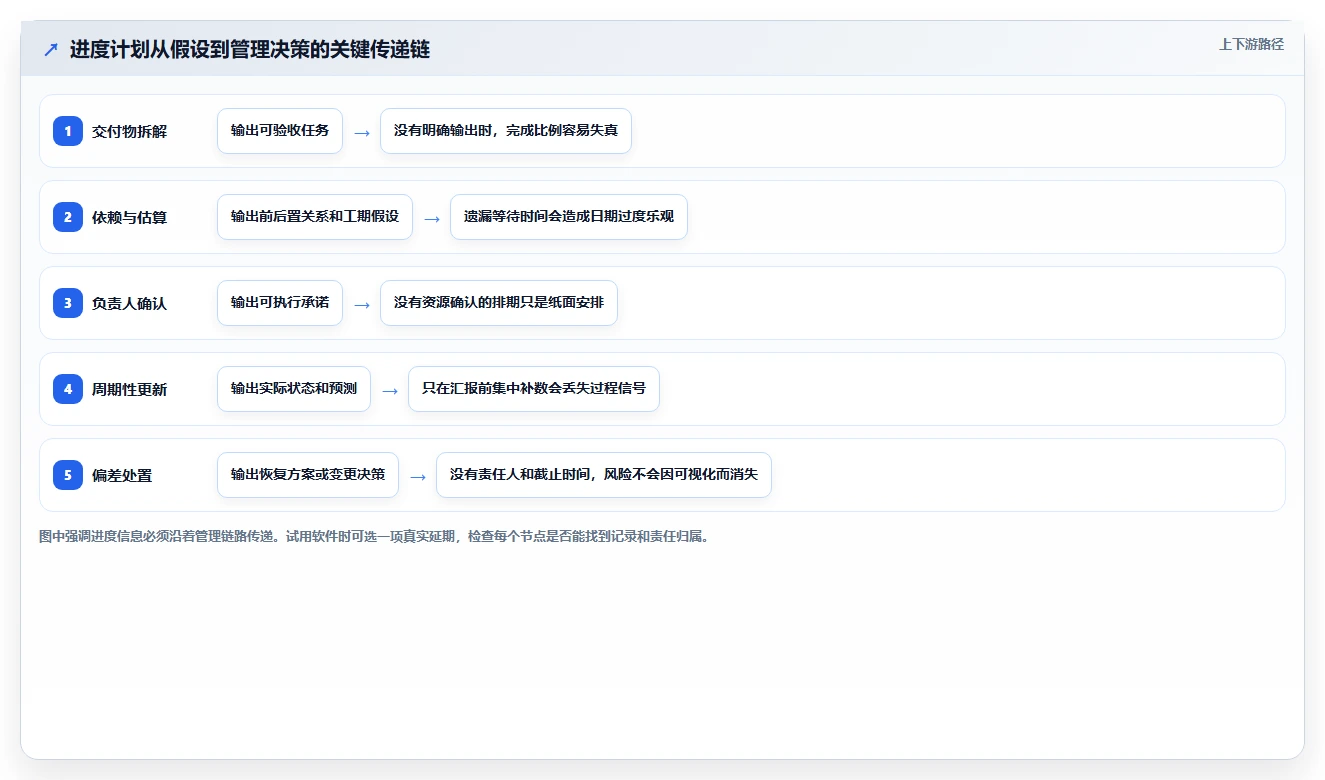Click the 输出实际状态和预测 chip
The width and height of the screenshot is (1325, 780).
(294, 389)
